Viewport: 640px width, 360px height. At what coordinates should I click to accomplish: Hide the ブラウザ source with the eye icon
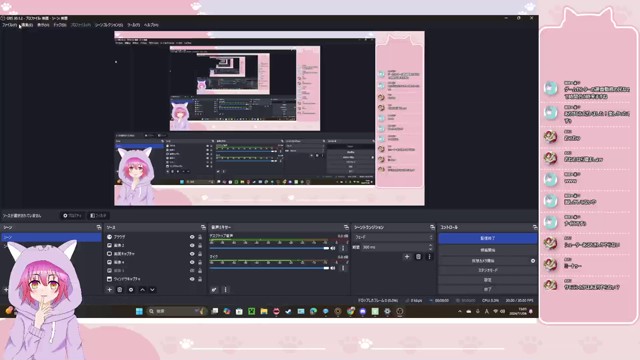[192, 237]
